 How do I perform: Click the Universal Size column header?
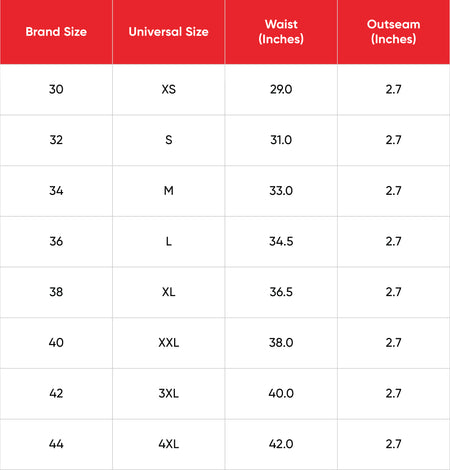[169, 32]
